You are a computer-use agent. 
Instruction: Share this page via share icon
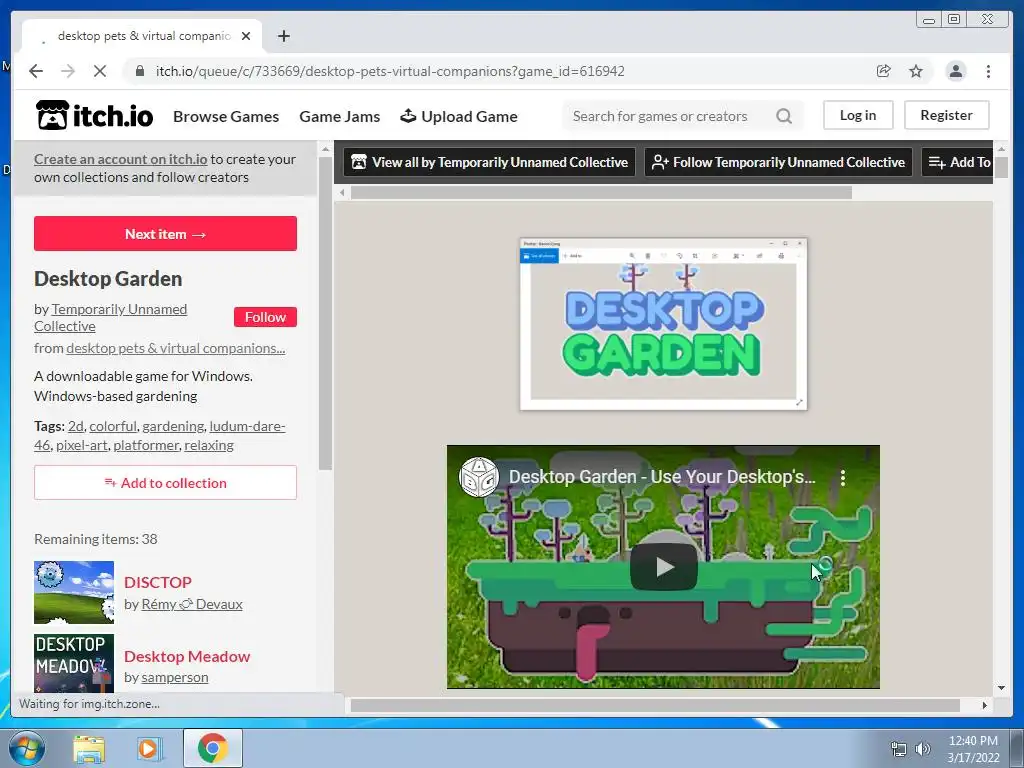click(x=884, y=71)
